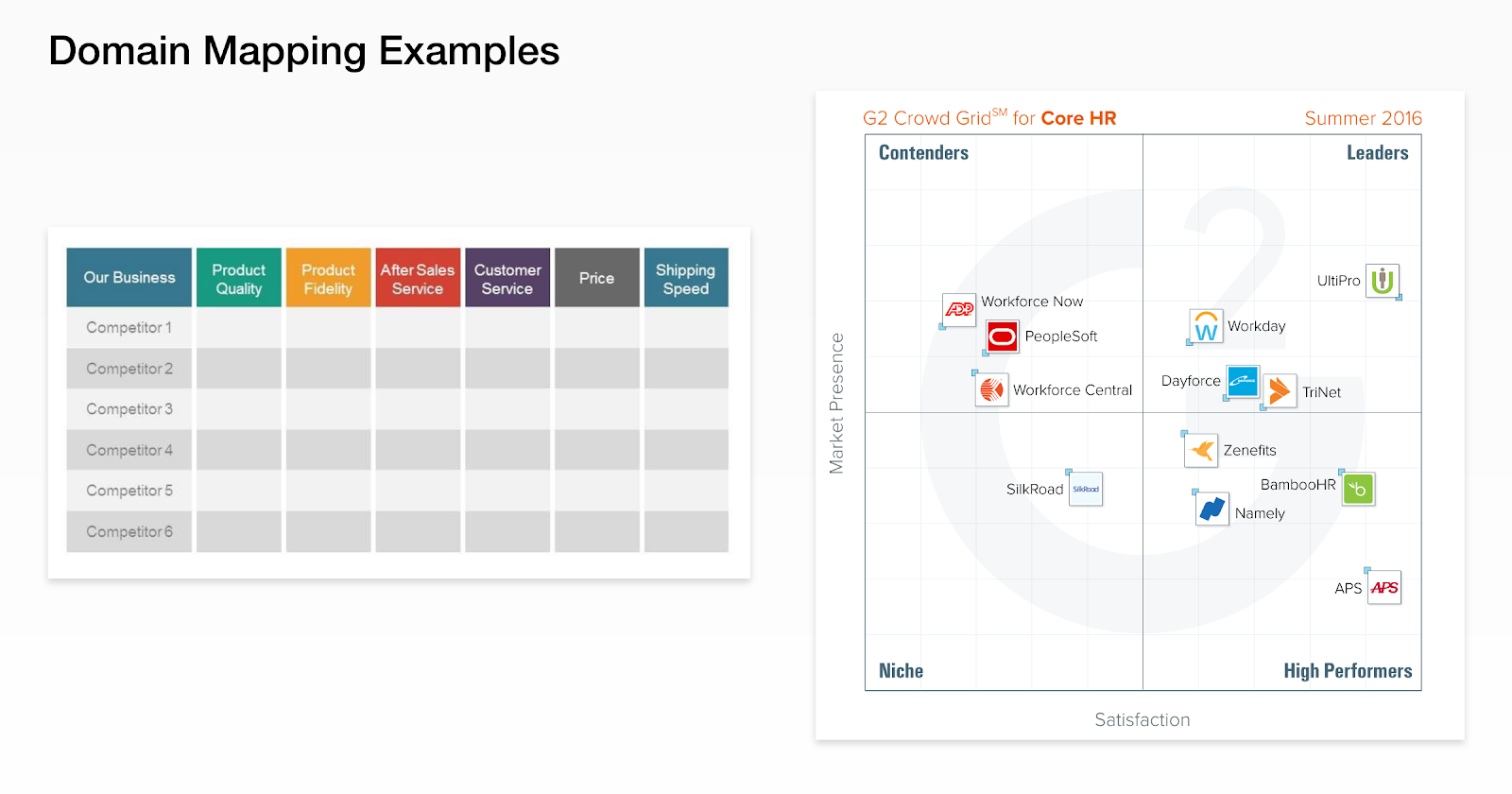This screenshot has width=1512, height=794.
Task: Select the red PeopleSoft Oracle icon
Action: pyautogui.click(x=1003, y=337)
